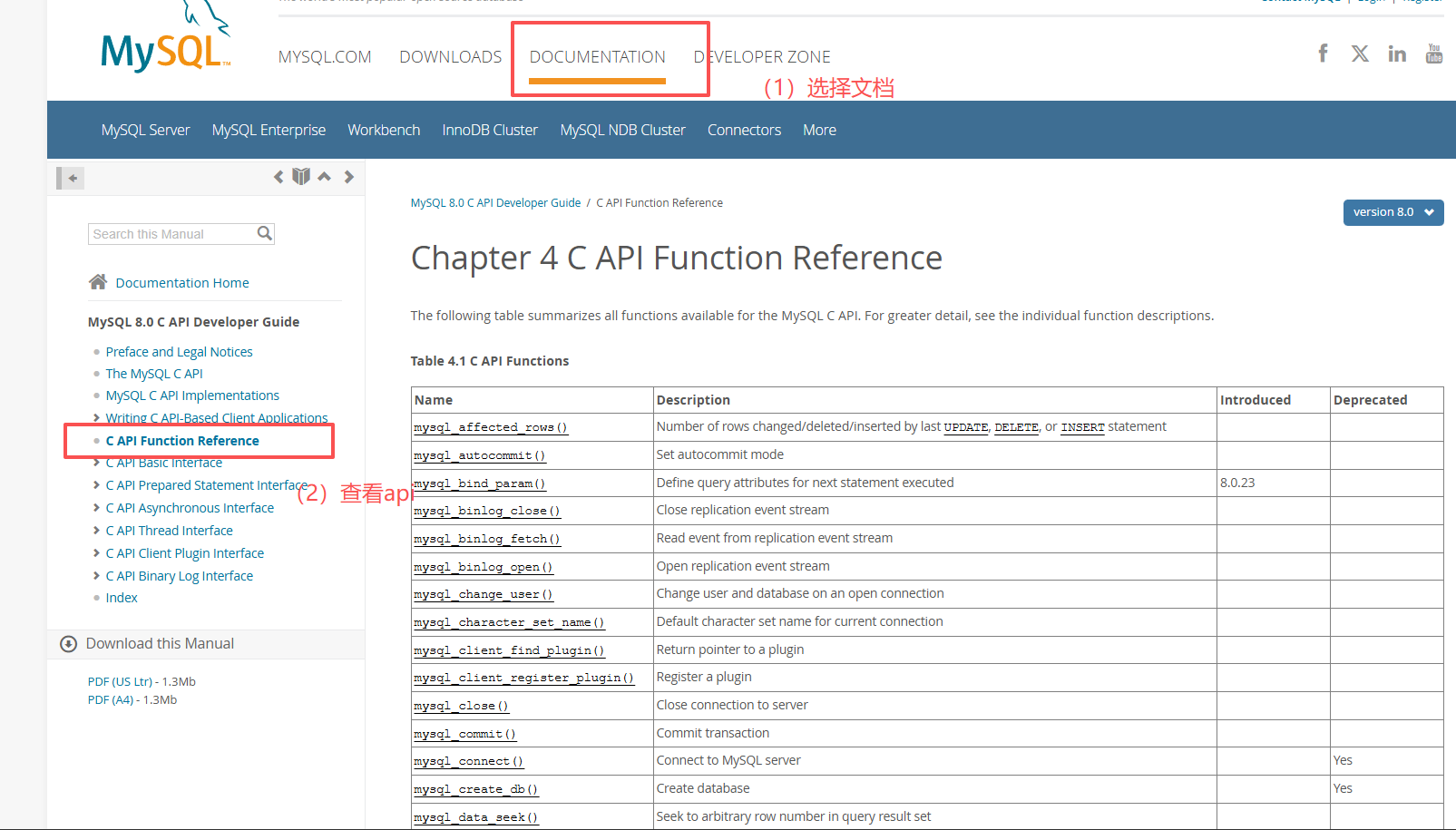Viewport: 1456px width, 830px height.
Task: Open mysql_binlog_open() function link
Action: [484, 567]
